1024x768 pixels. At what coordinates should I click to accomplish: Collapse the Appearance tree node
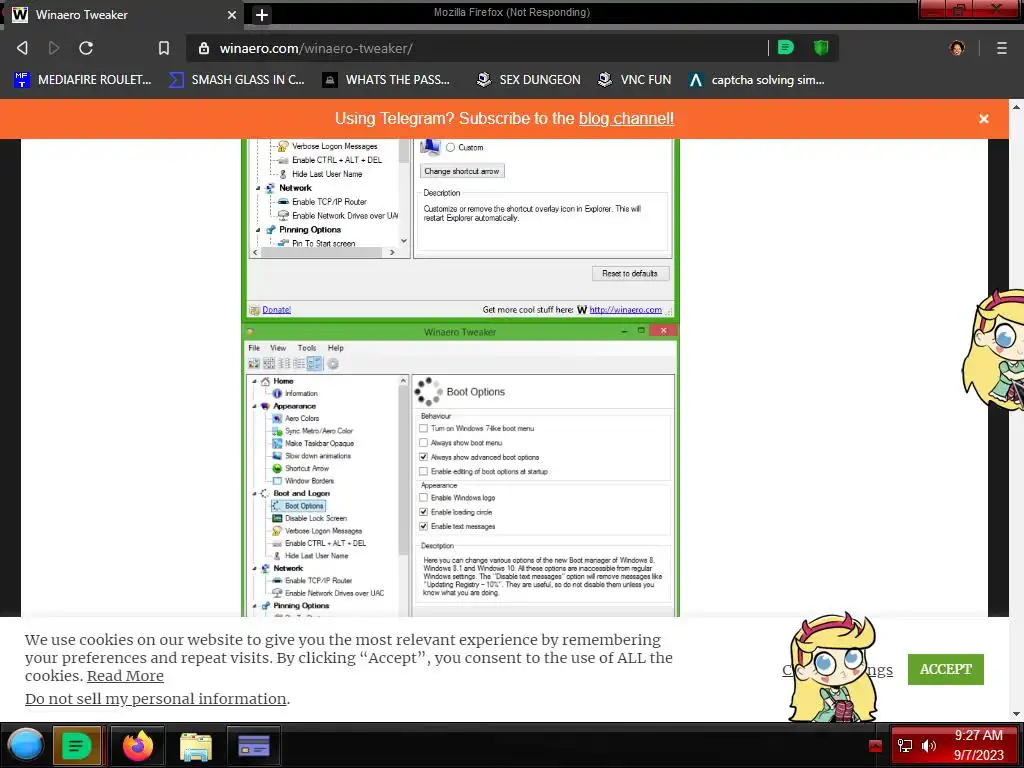coord(254,406)
